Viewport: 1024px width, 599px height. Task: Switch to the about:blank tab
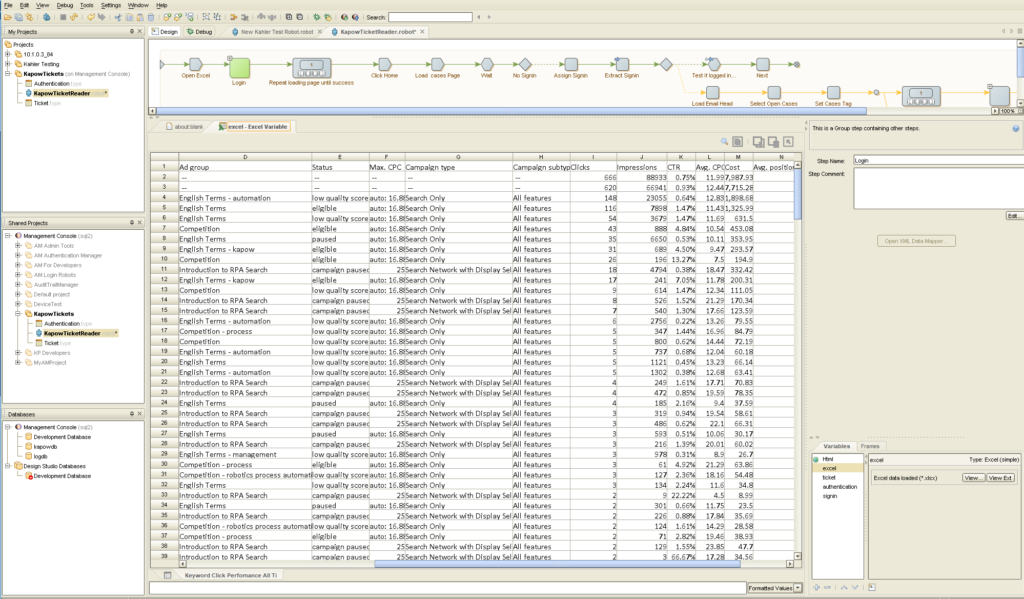point(185,127)
